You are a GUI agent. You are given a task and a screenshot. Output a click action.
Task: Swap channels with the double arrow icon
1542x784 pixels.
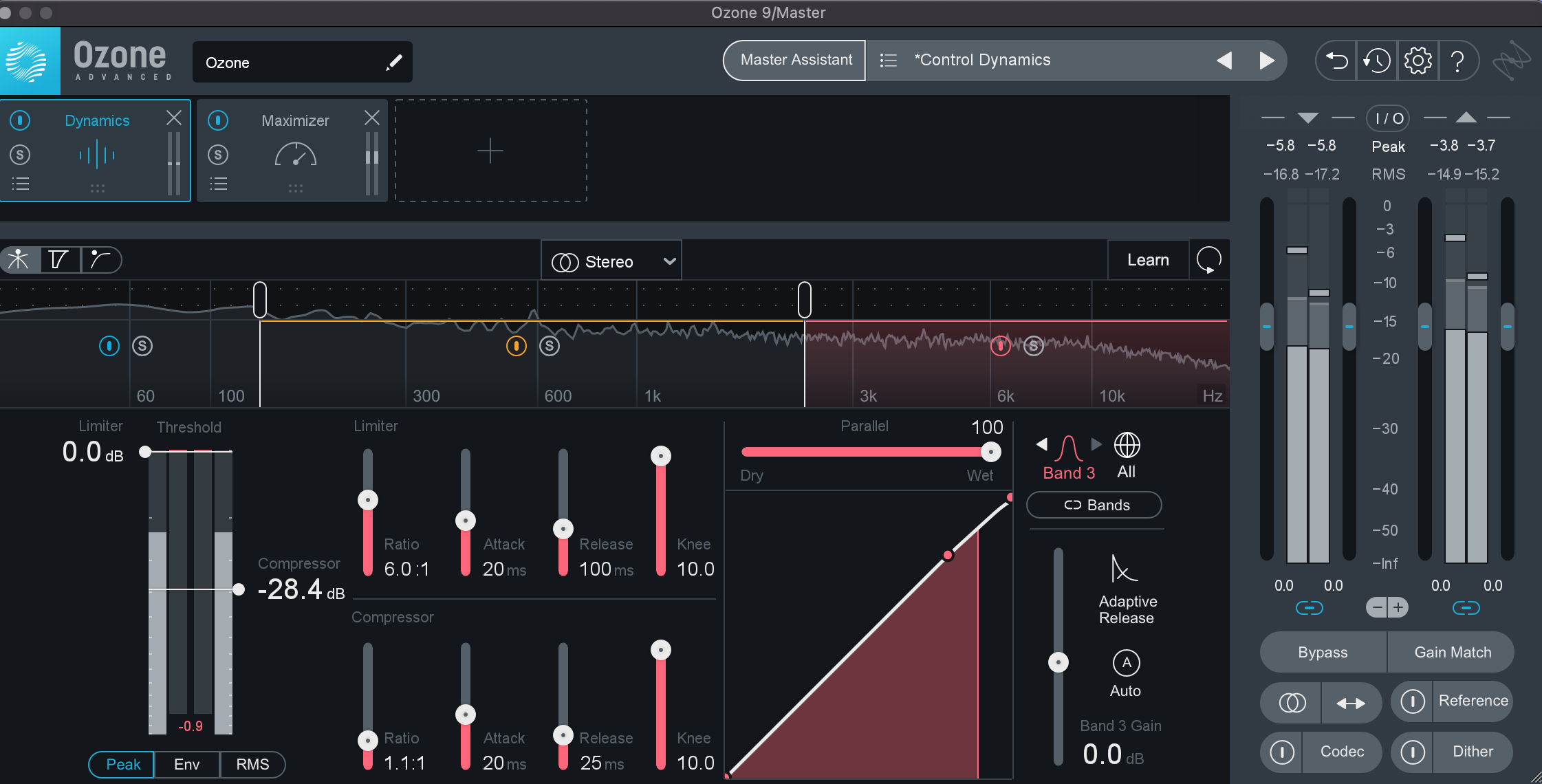1351,703
